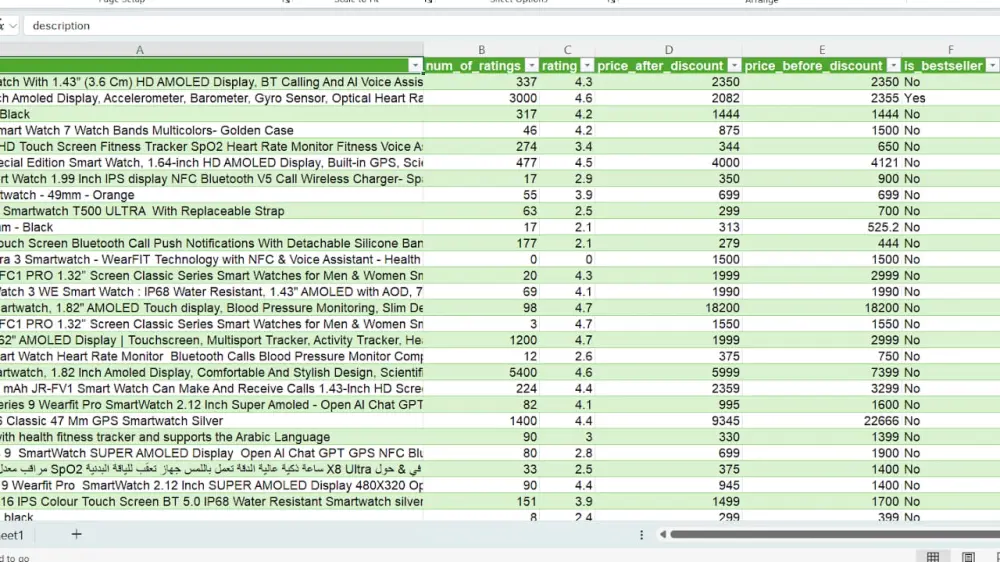Screen dimensions: 1000x562
Task: Select the rating cell 2.9
Action: tap(567, 179)
